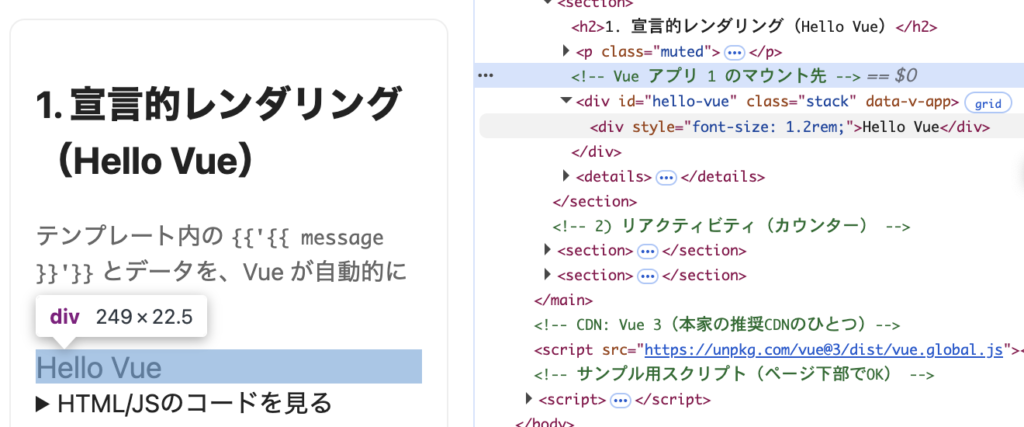Click the ellipsis badge of the first collapsed section

click(647, 251)
